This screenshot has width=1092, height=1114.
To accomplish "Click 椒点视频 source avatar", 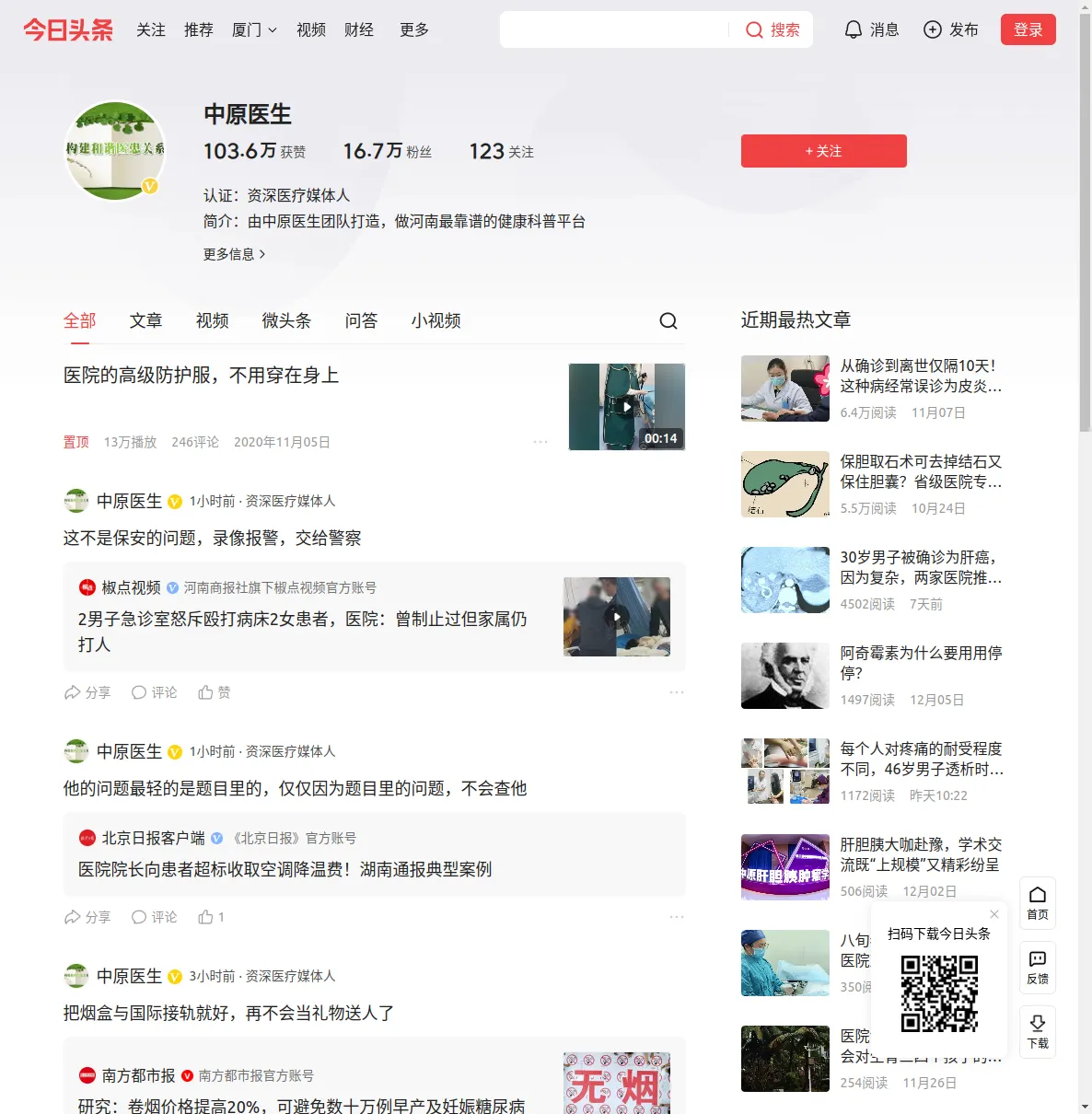I will point(87,587).
